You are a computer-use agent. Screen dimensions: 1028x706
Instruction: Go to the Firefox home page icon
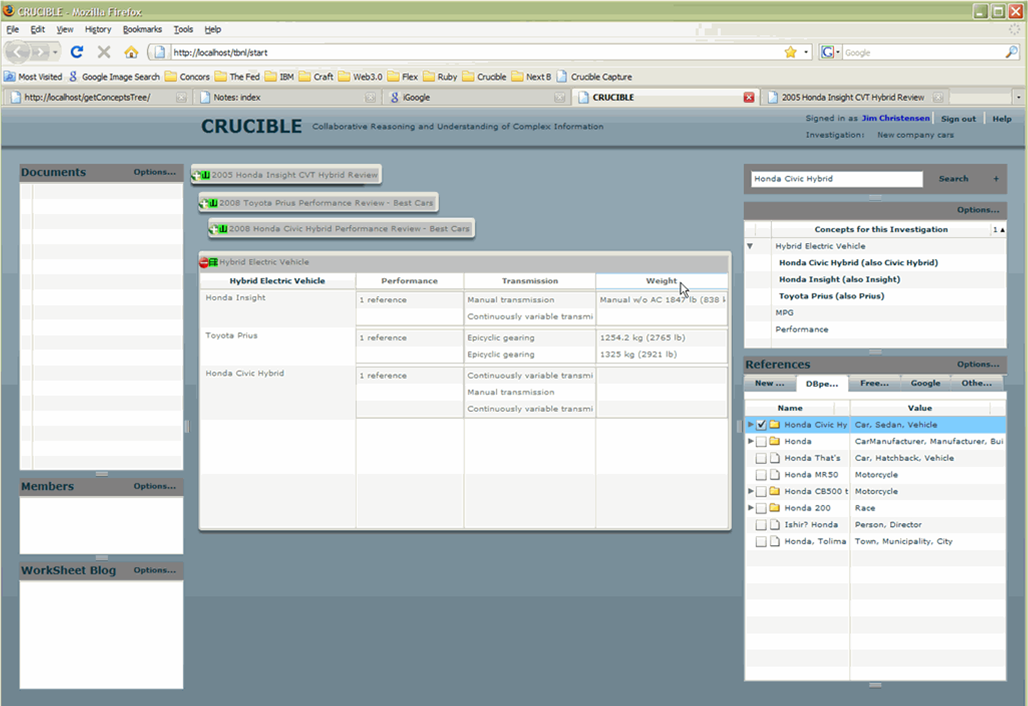click(131, 52)
